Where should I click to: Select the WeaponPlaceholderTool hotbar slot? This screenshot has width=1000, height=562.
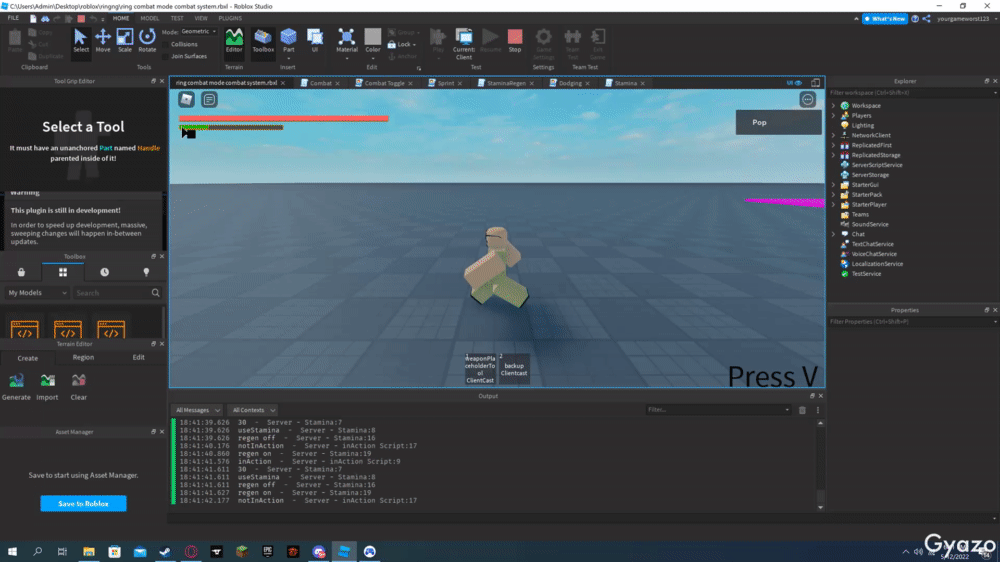(480, 369)
